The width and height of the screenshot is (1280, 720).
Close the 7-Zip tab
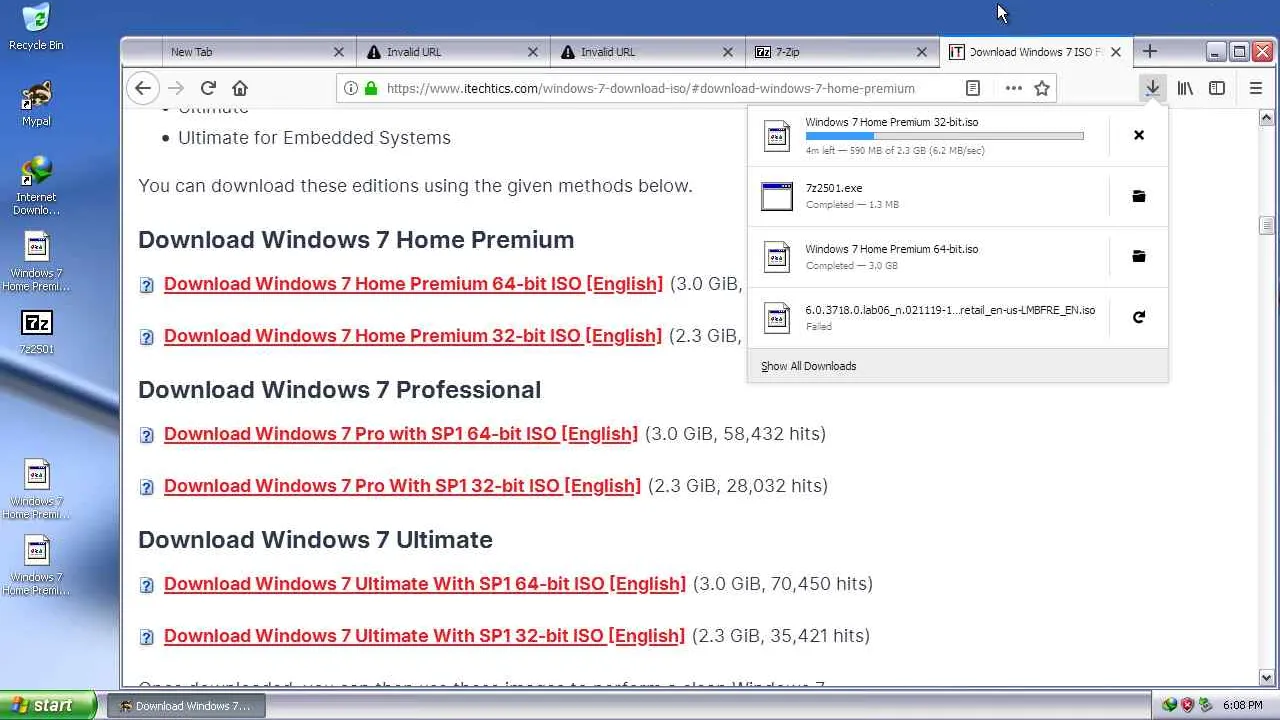tap(922, 52)
